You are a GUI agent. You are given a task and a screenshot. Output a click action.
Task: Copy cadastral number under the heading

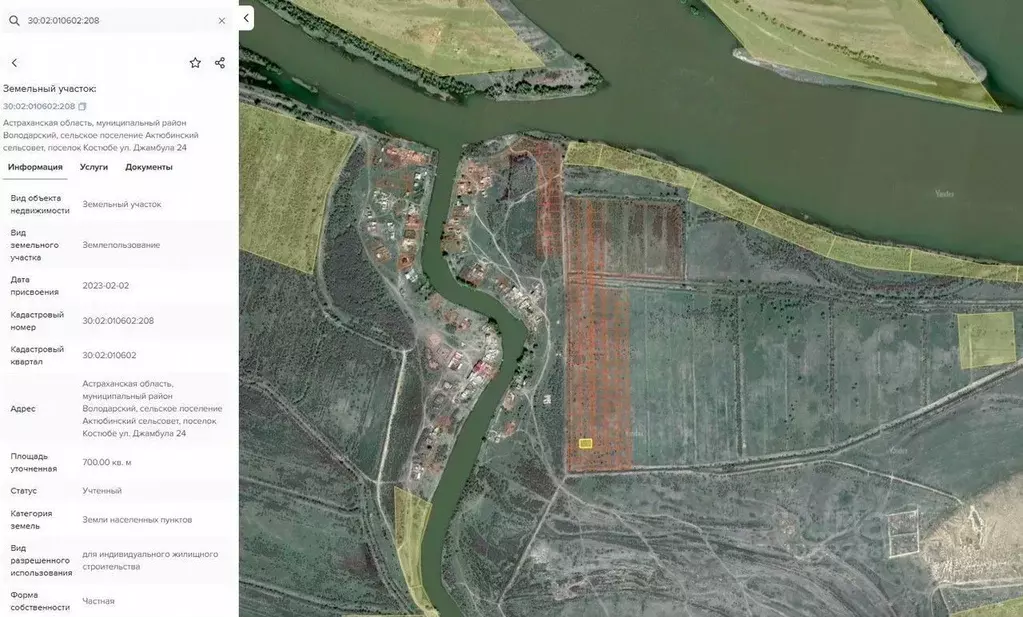click(83, 107)
